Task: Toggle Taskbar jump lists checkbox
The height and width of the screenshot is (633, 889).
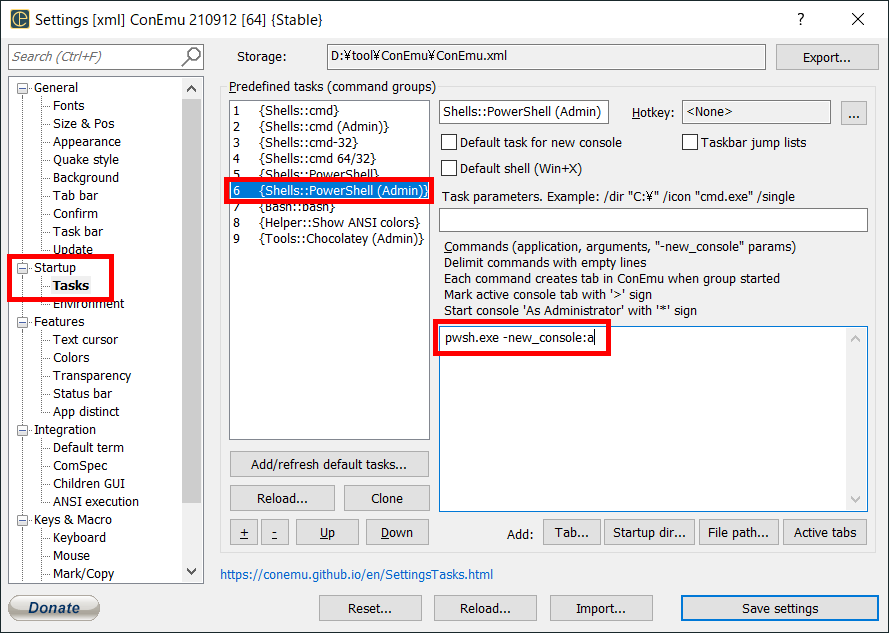Action: tap(690, 142)
